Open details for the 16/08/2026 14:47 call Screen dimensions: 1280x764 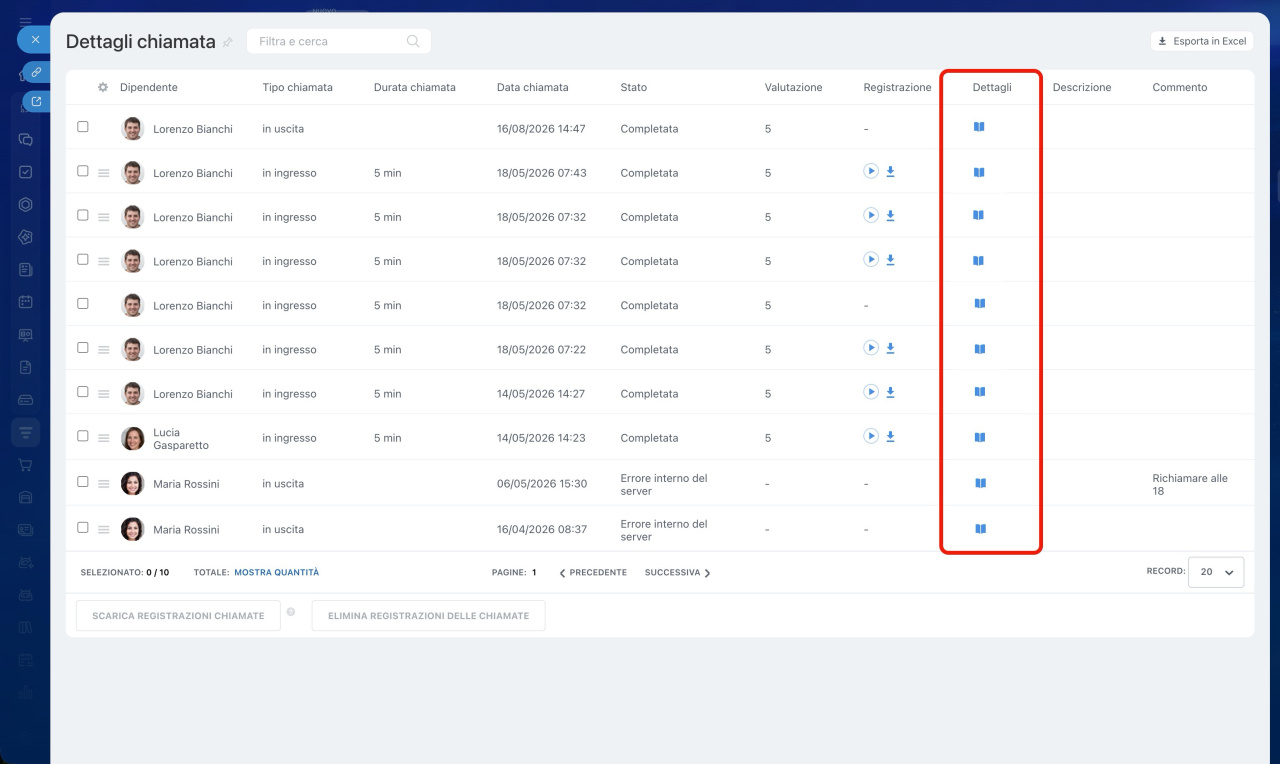pyautogui.click(x=979, y=127)
